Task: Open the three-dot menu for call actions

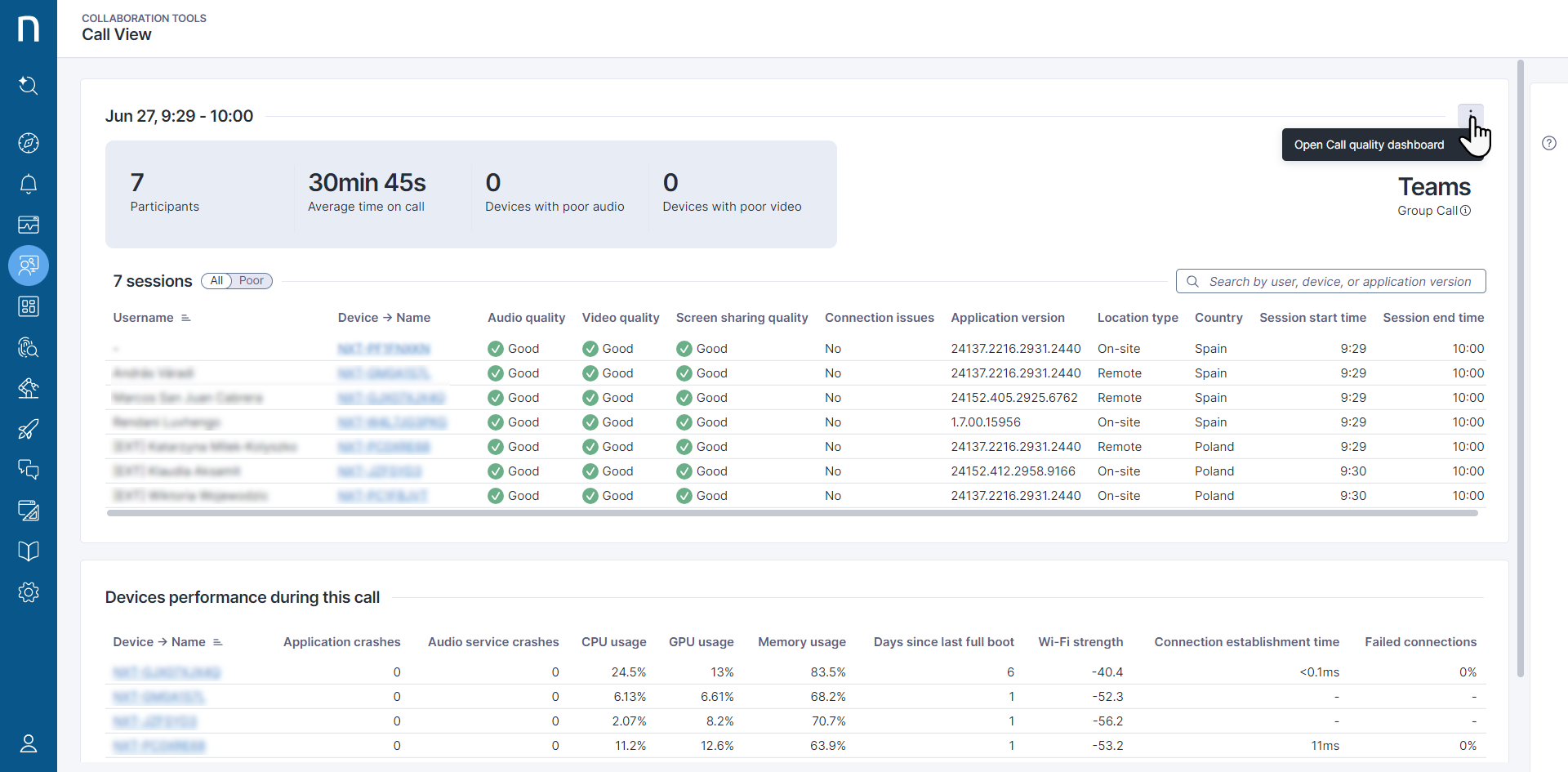Action: 1470,115
